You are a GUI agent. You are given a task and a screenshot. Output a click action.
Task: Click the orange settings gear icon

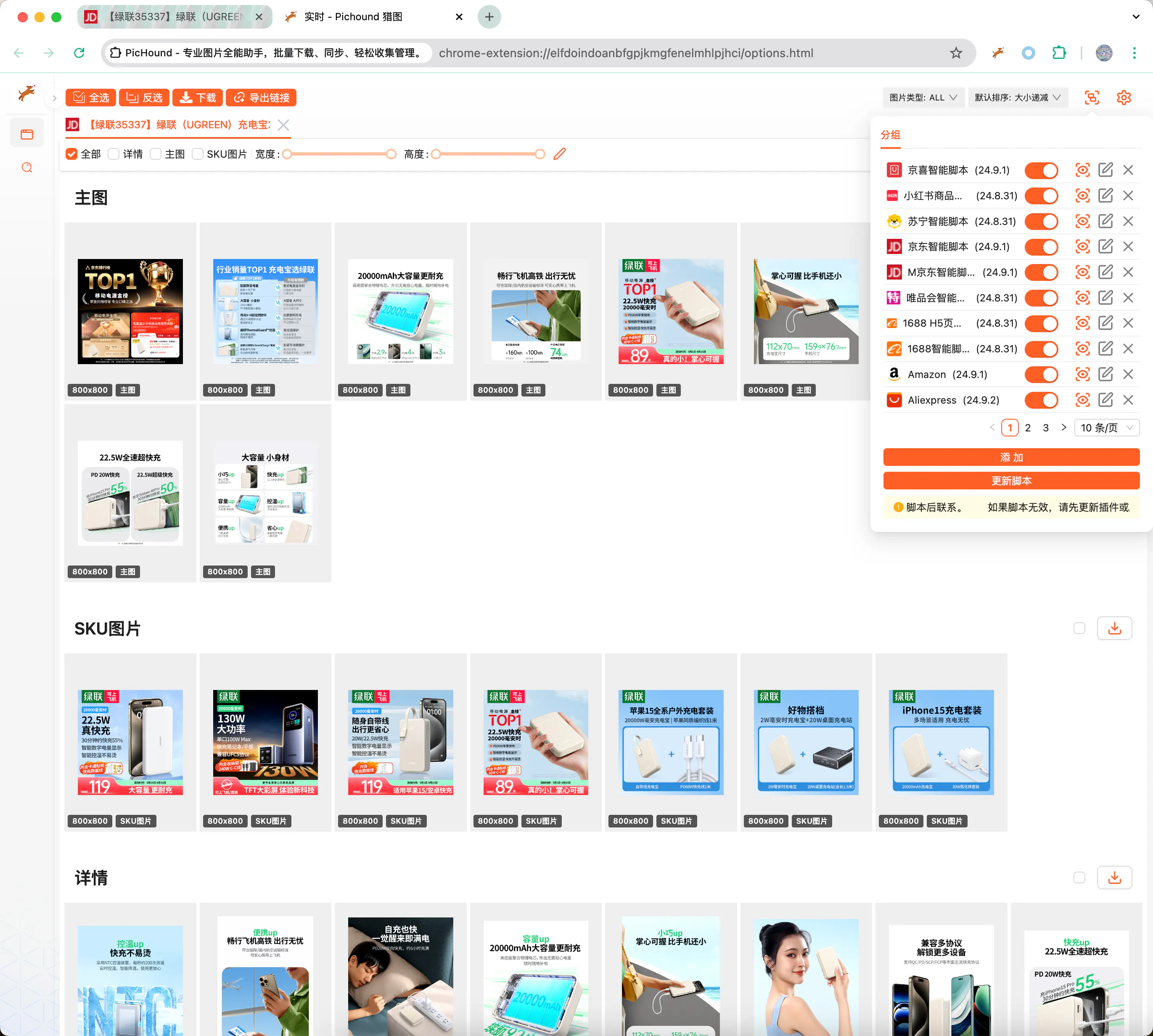point(1124,98)
